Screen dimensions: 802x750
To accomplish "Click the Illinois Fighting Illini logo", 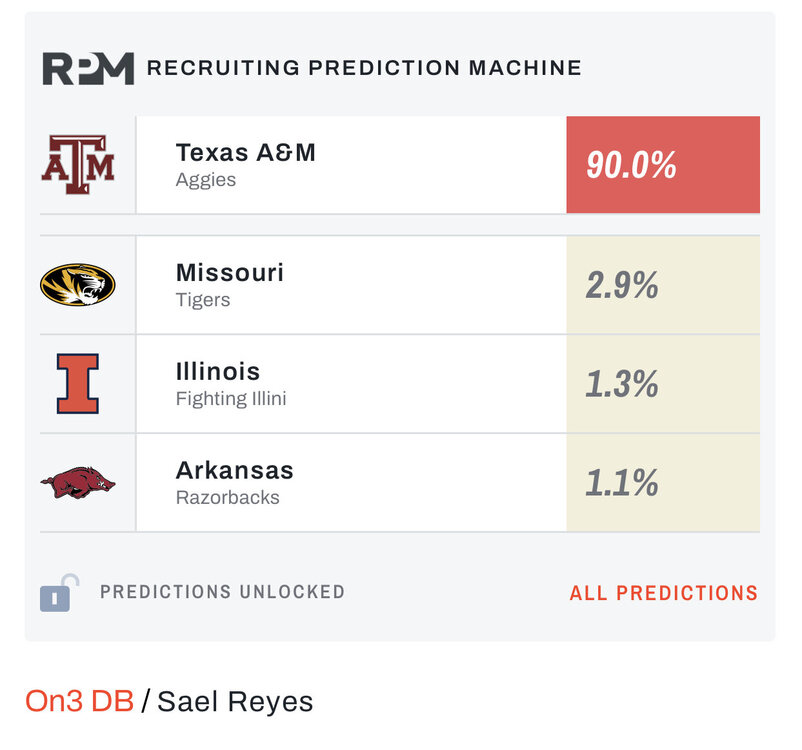I will [78, 384].
